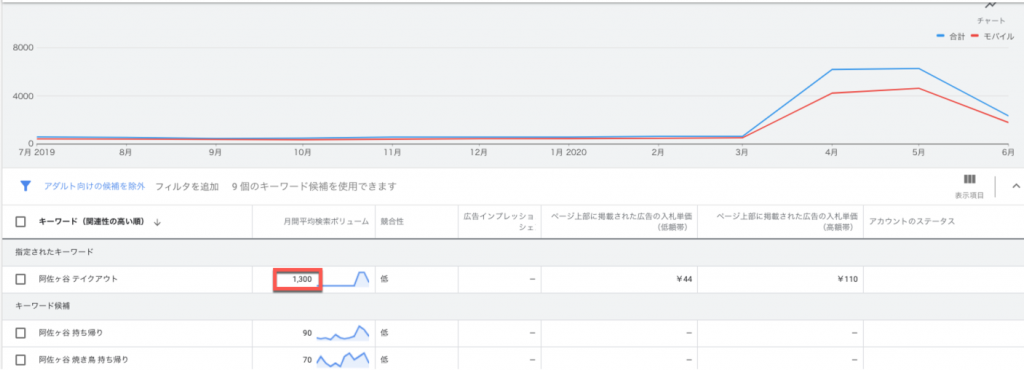Click keyword text 阿佐ヶ谷 持ち帰り
The width and height of the screenshot is (1024, 370).
(x=71, y=333)
